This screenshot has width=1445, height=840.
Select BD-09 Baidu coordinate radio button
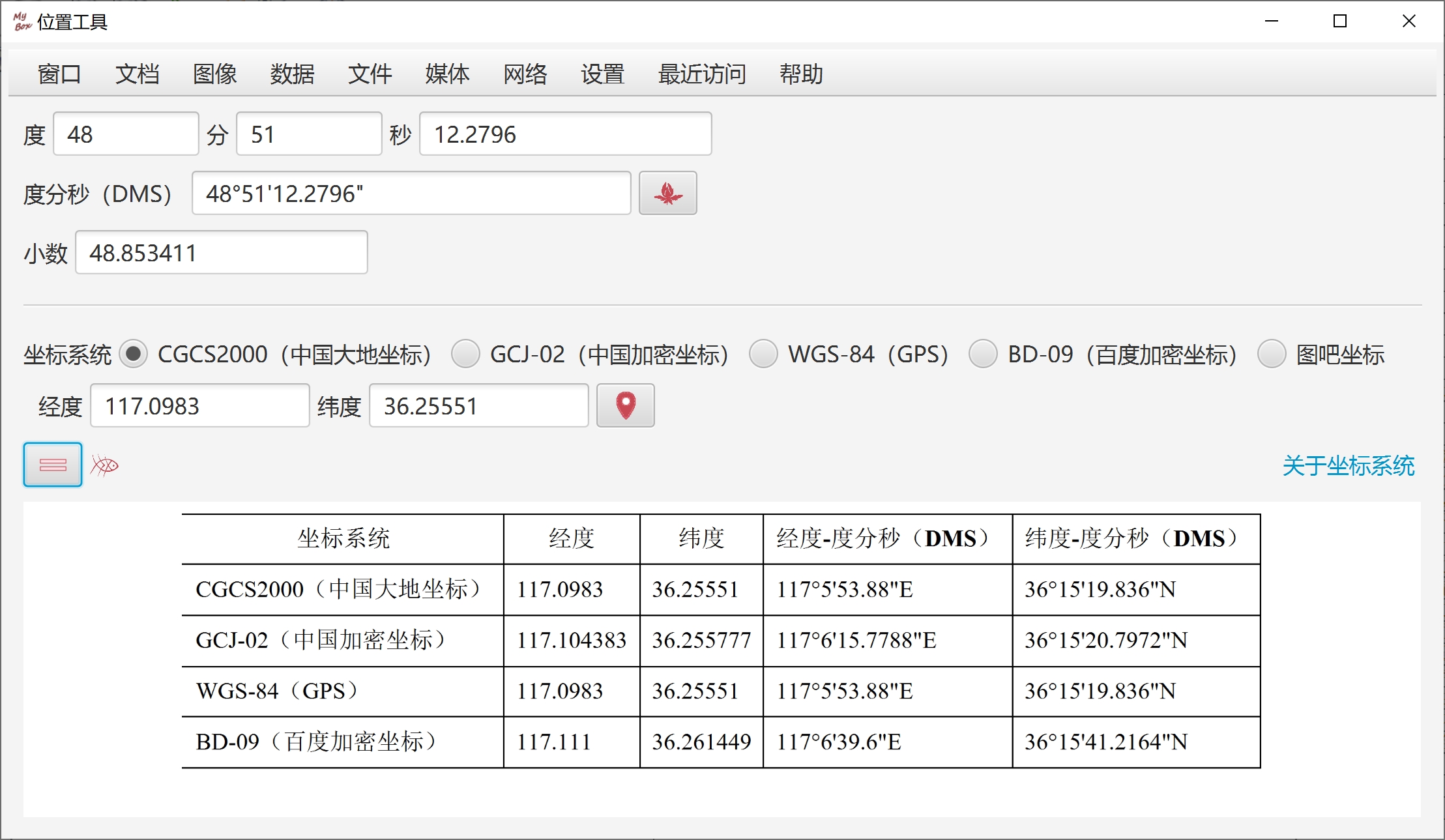[x=983, y=354]
